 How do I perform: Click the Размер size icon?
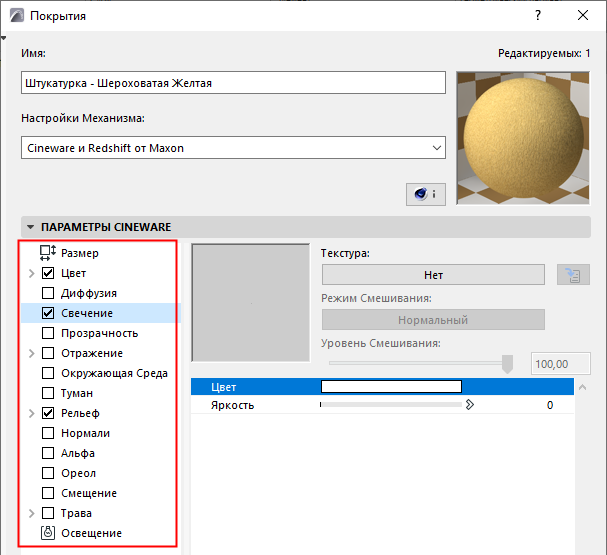point(48,253)
